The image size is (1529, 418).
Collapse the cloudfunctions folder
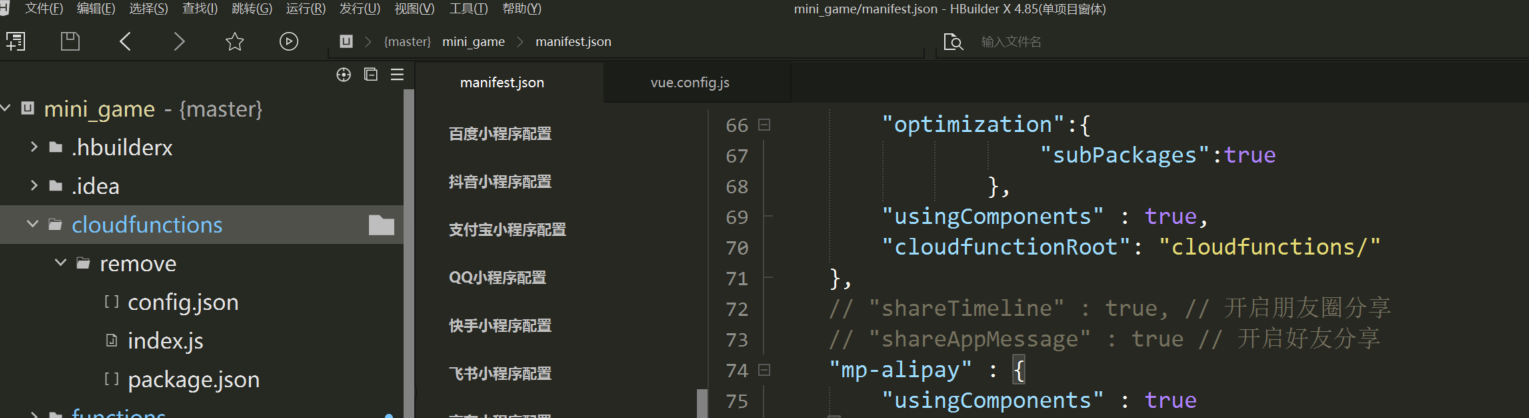coord(33,225)
